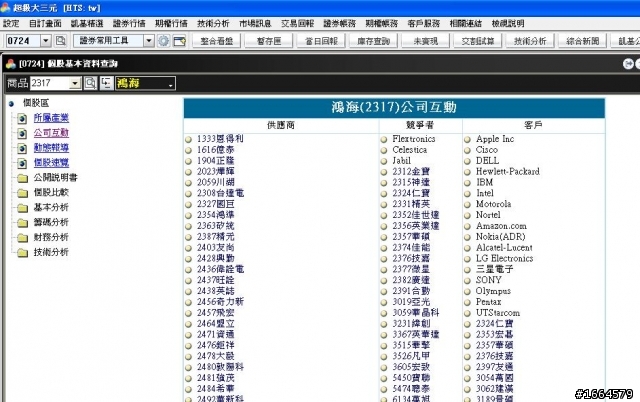This screenshot has height=402, width=640.
Task: Select customer Nokia(ADR)
Action: pos(500,237)
